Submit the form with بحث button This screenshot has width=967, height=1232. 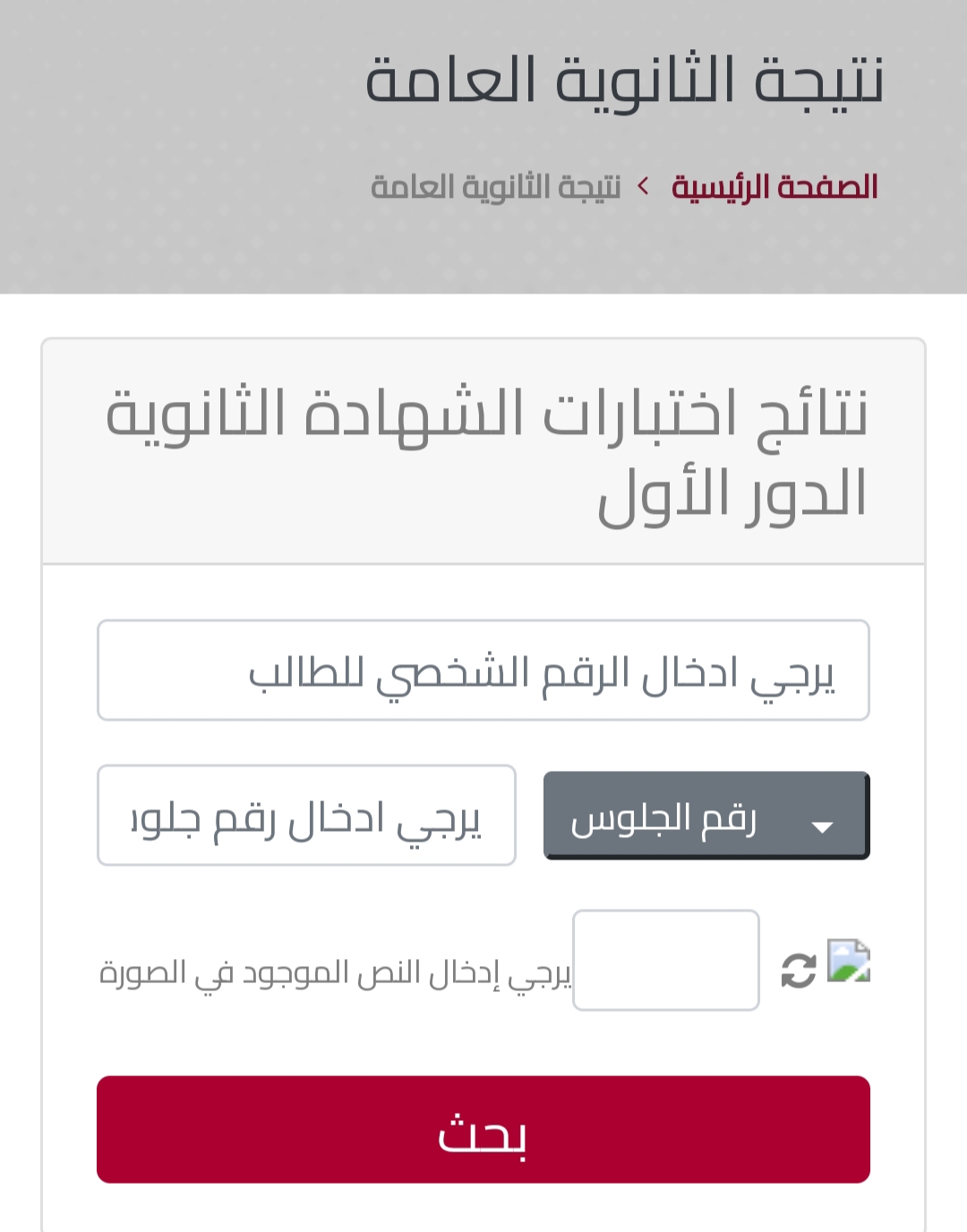[x=483, y=1129]
